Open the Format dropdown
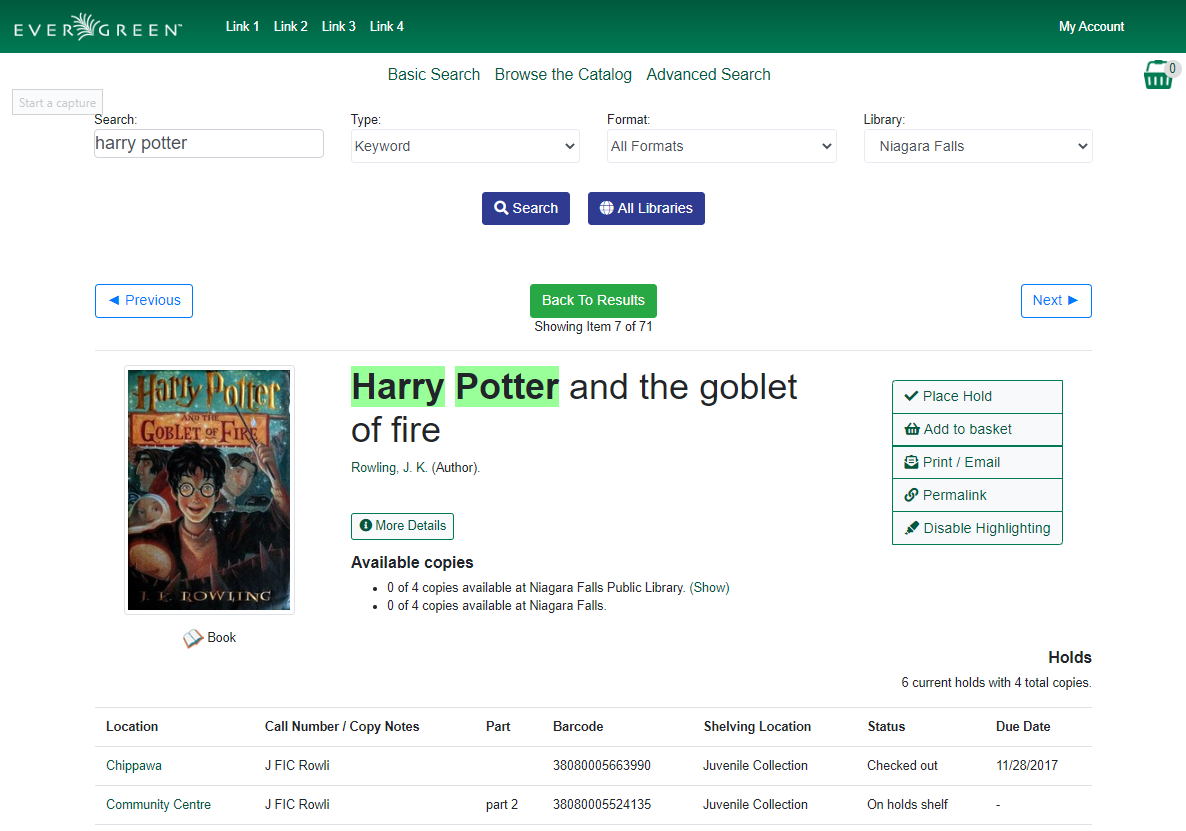 point(722,146)
